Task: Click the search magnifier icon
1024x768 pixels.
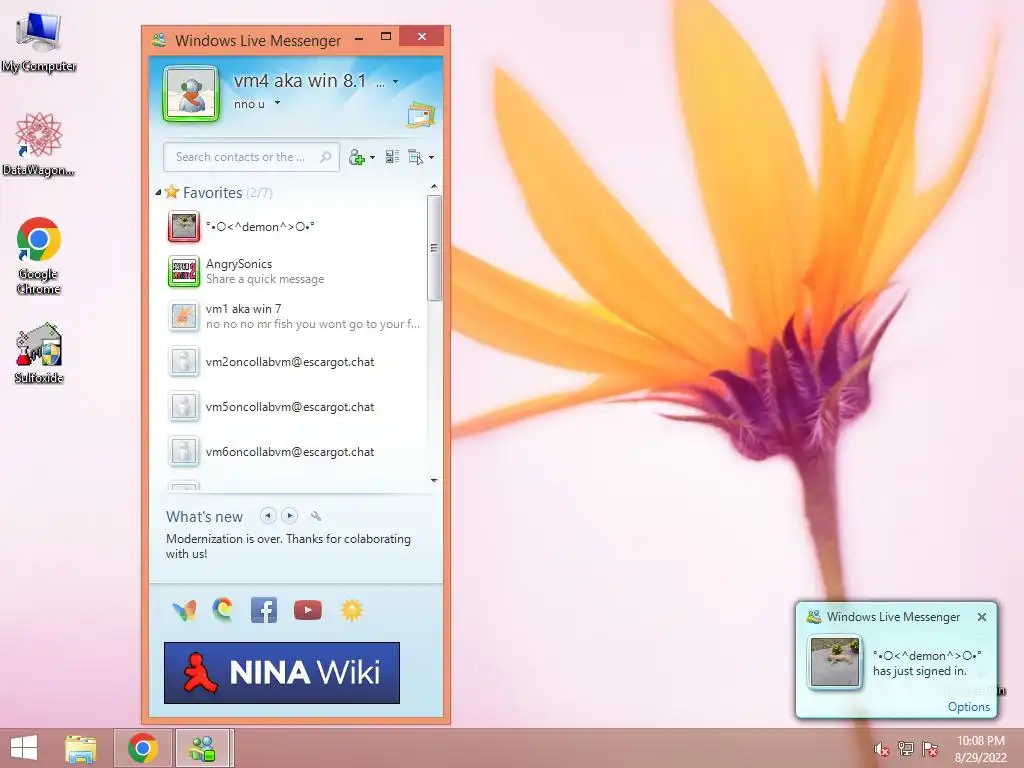Action: tap(325, 157)
